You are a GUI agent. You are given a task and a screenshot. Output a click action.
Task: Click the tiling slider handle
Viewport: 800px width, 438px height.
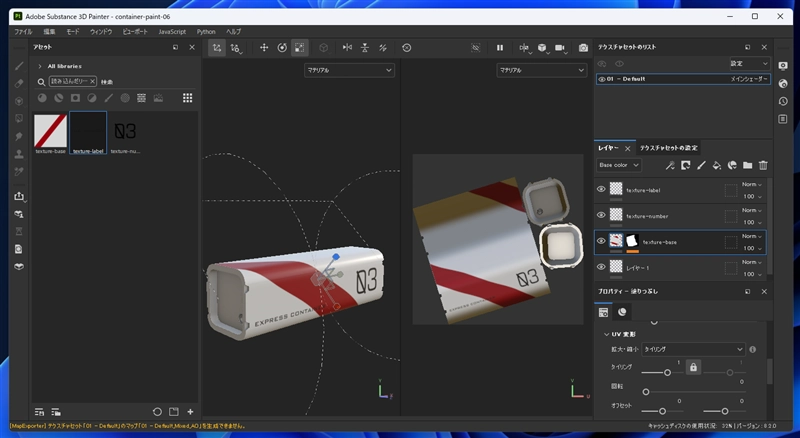coord(668,373)
